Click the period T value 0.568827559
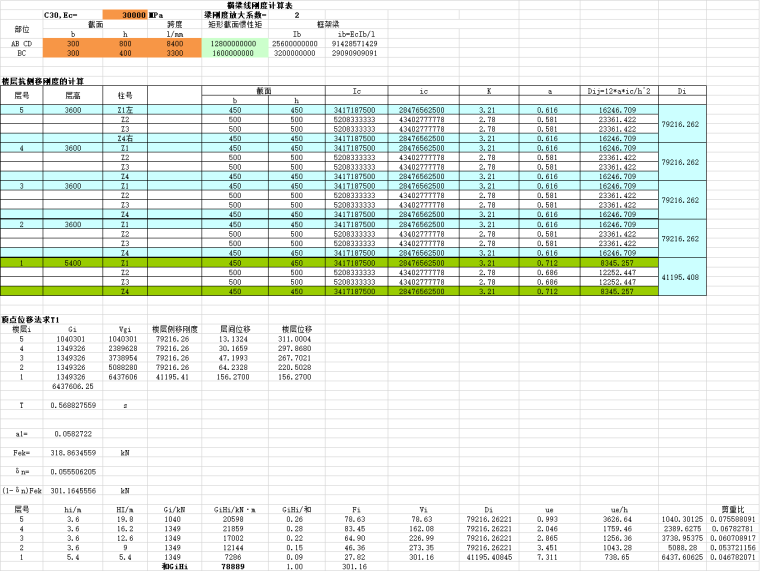Screen dimensions: 760x571 [73, 406]
